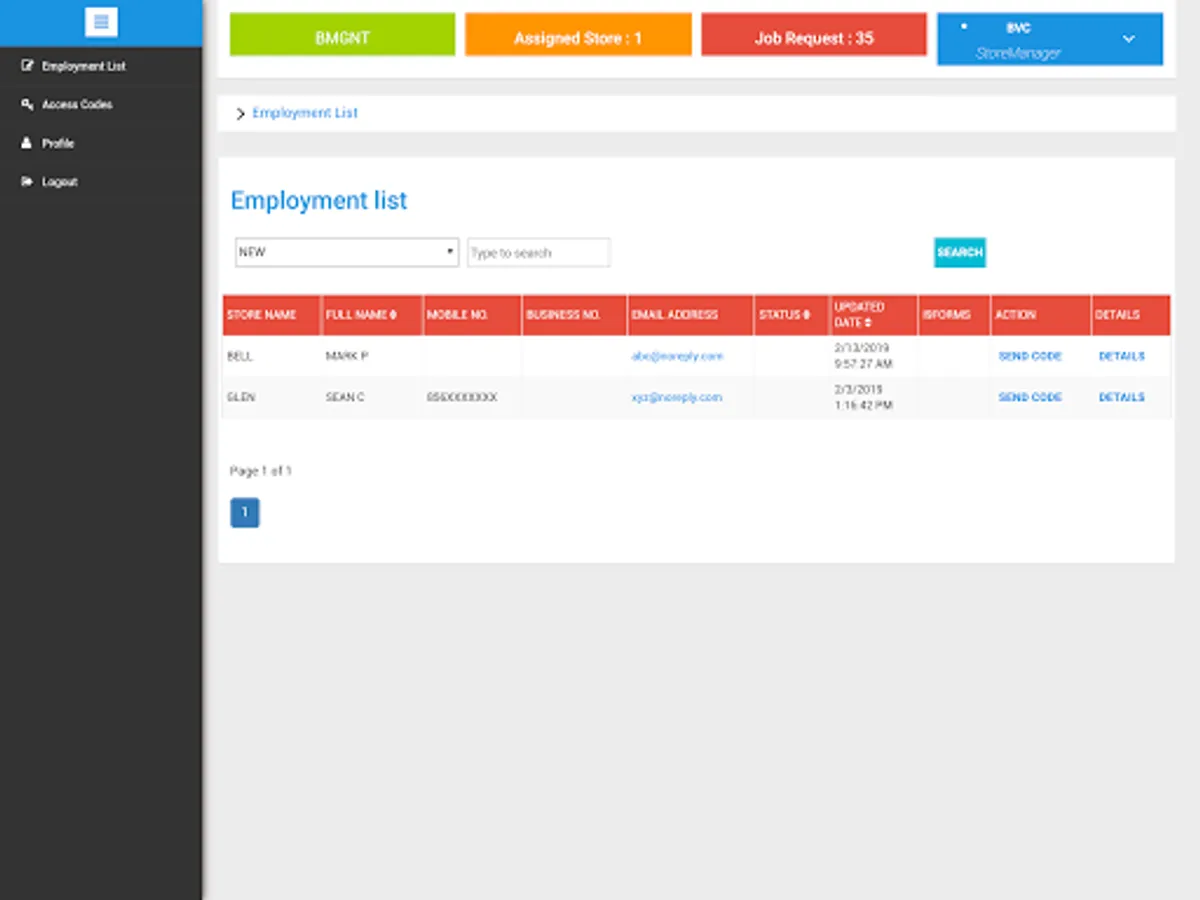Click the Access Codes key icon
1200x900 pixels.
27,104
